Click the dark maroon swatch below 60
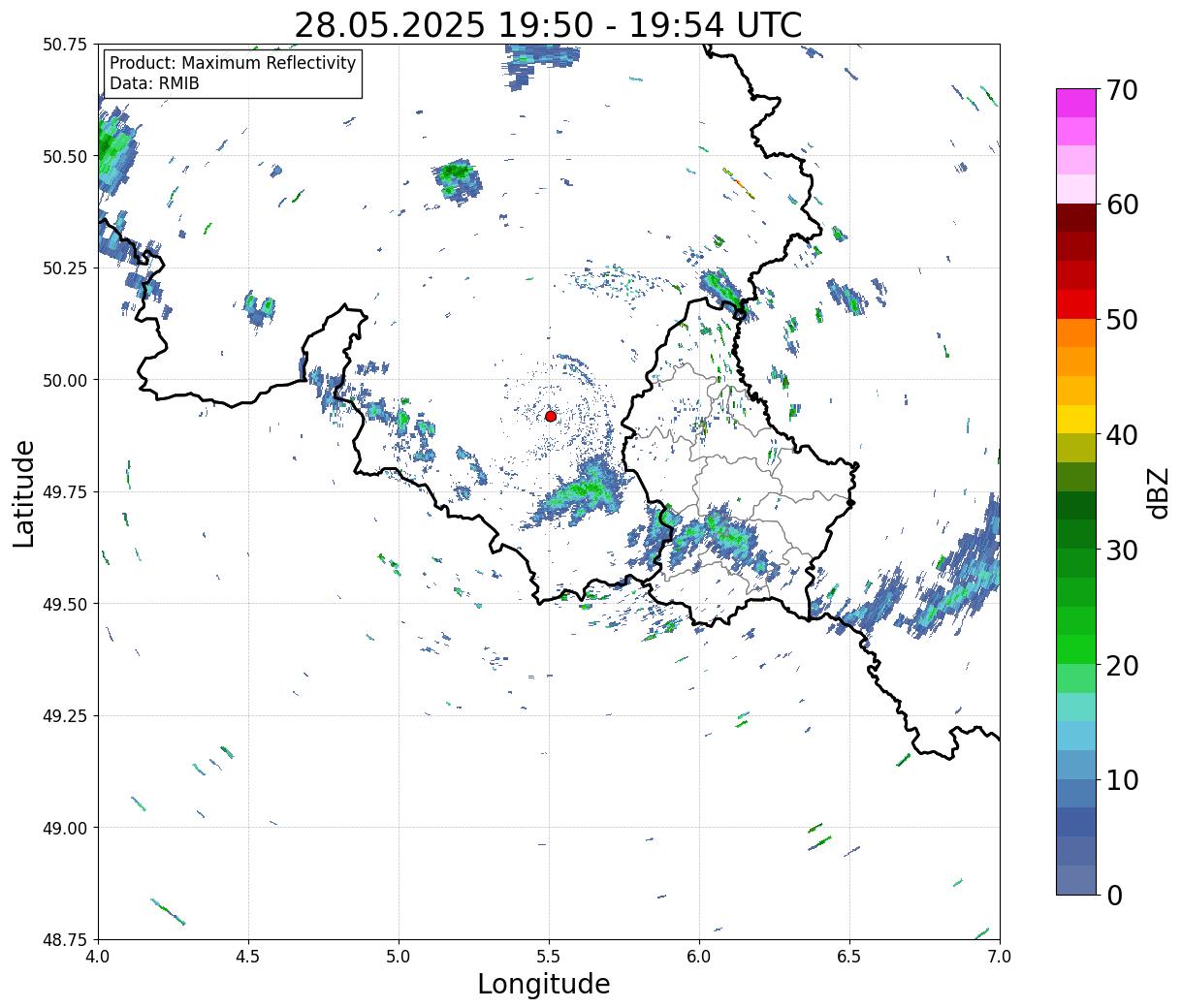The image size is (1182, 1008). (x=1076, y=218)
